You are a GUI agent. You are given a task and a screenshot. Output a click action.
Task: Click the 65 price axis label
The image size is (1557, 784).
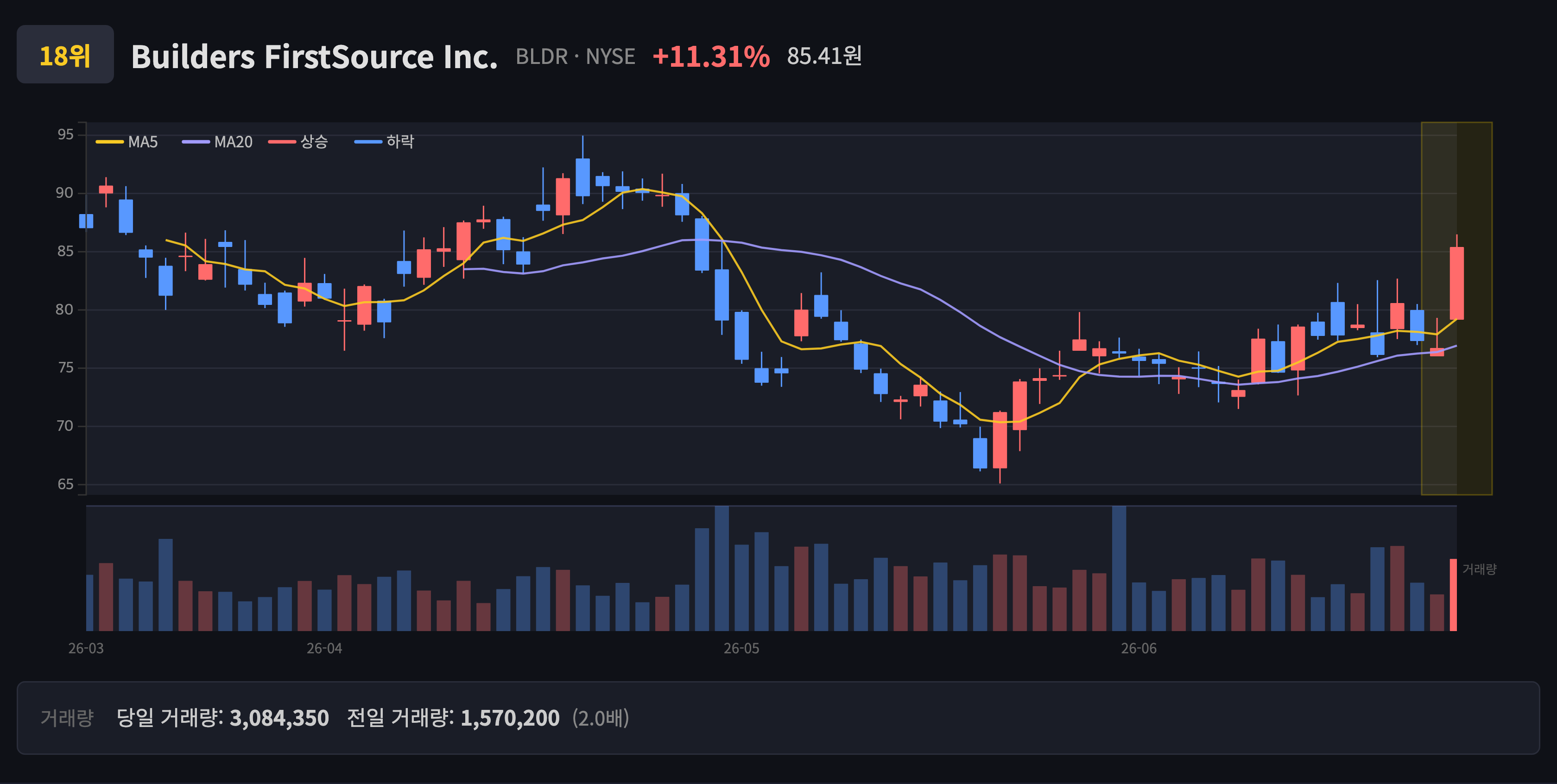(x=65, y=484)
